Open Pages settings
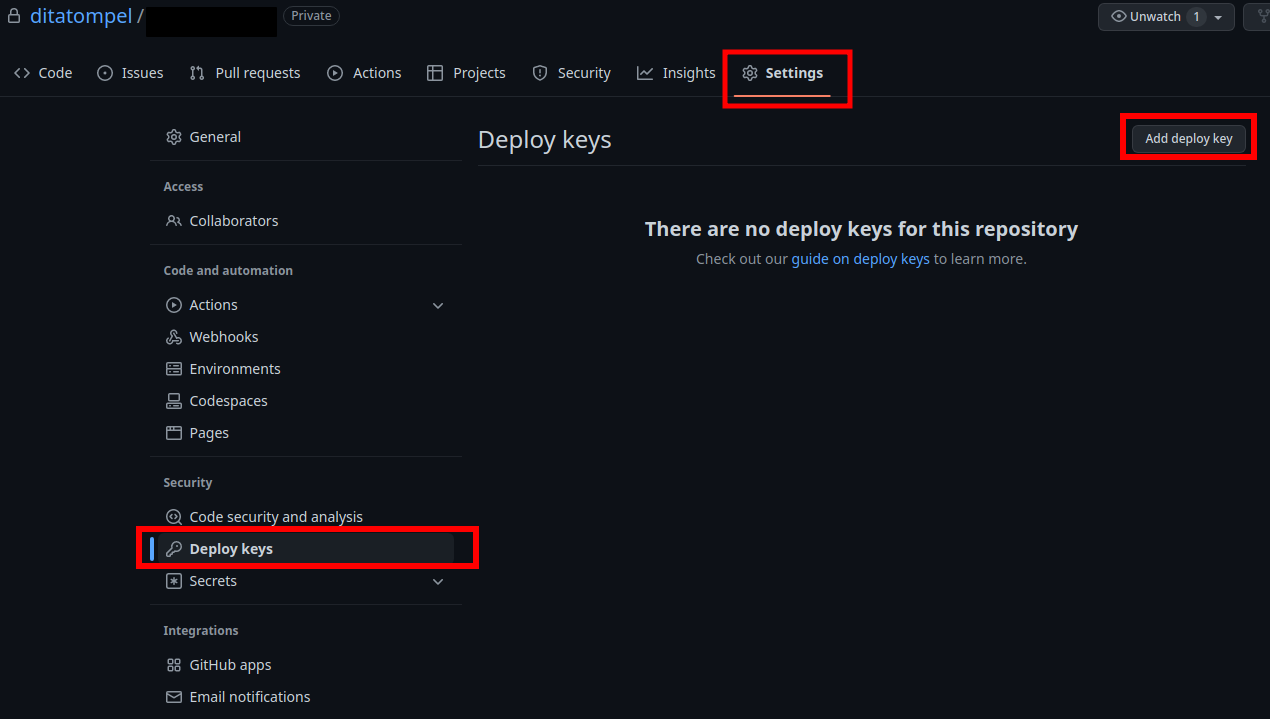The width and height of the screenshot is (1270, 719). pyautogui.click(x=306, y=433)
